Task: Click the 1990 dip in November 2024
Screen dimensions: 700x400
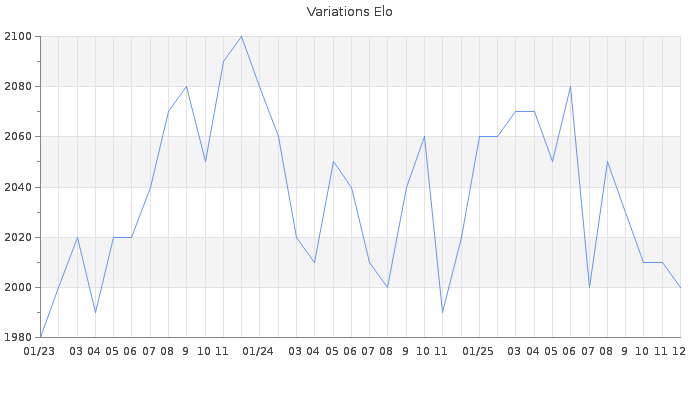Action: [442, 312]
